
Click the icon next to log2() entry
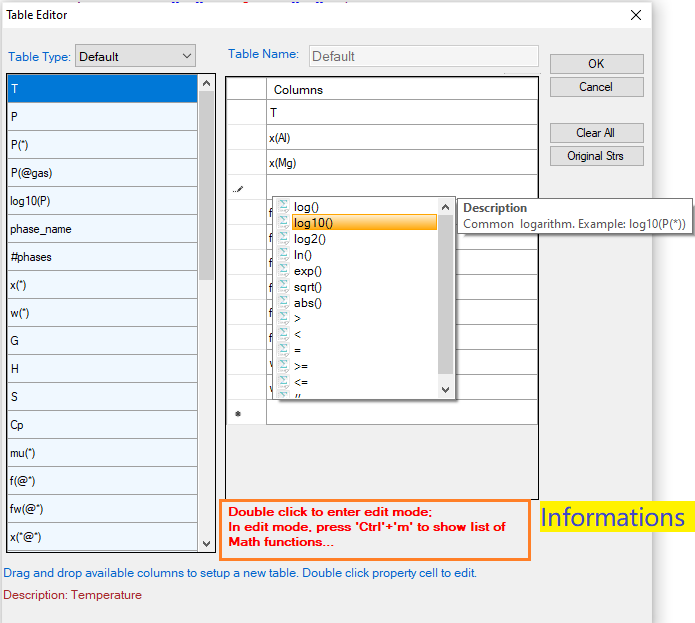click(283, 239)
